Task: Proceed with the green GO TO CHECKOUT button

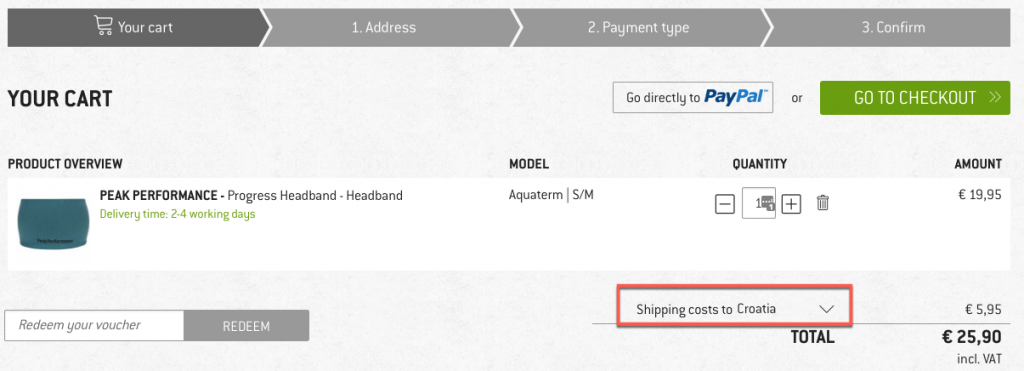Action: pyautogui.click(x=915, y=97)
